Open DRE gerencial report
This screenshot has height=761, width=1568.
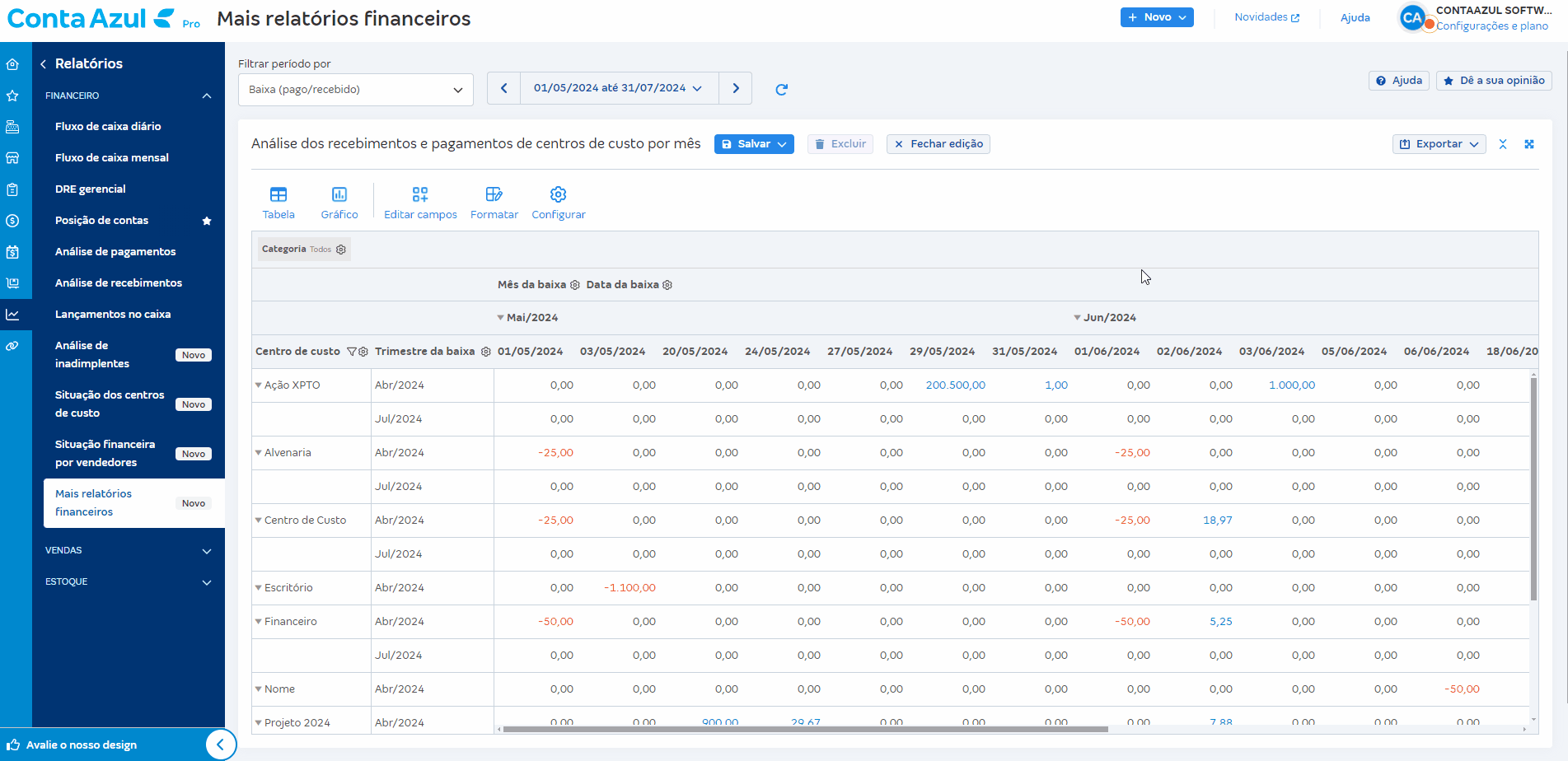click(x=91, y=189)
